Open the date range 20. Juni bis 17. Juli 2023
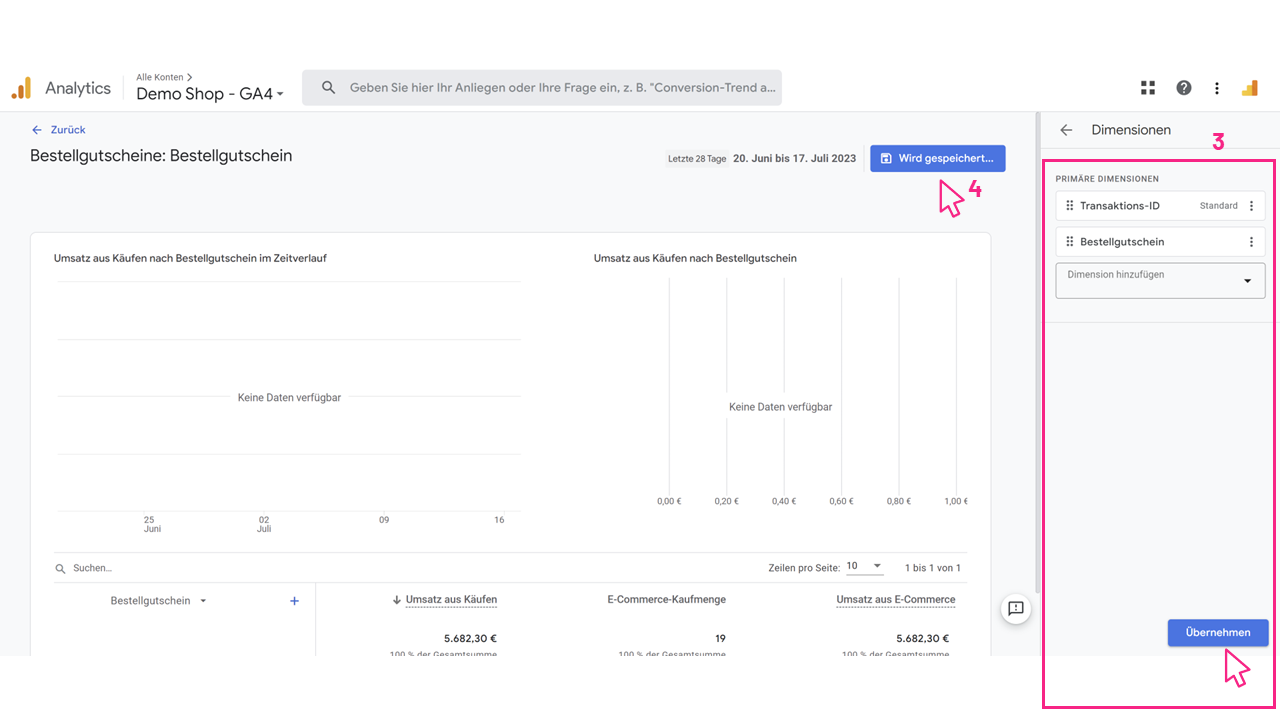 pyautogui.click(x=795, y=158)
